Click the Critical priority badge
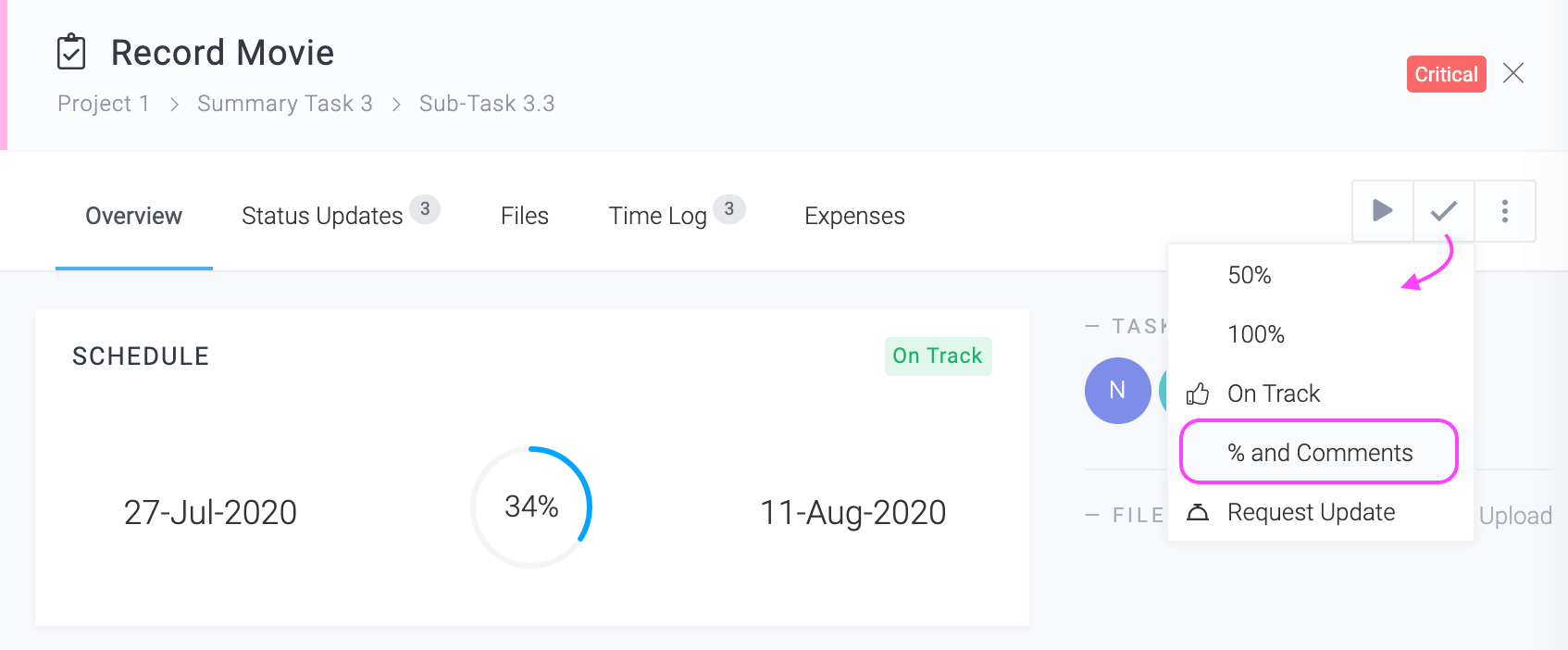 click(x=1446, y=74)
